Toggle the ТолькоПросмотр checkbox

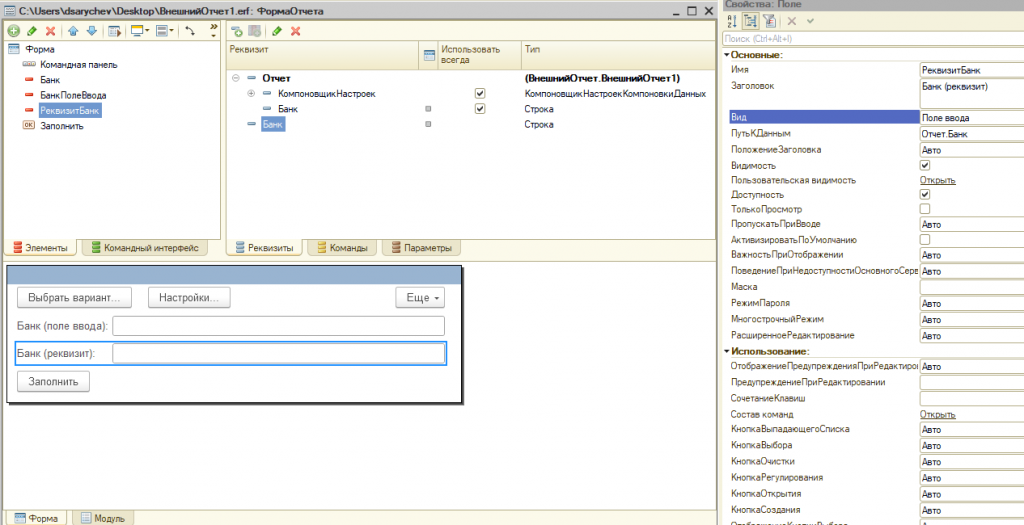click(x=925, y=209)
